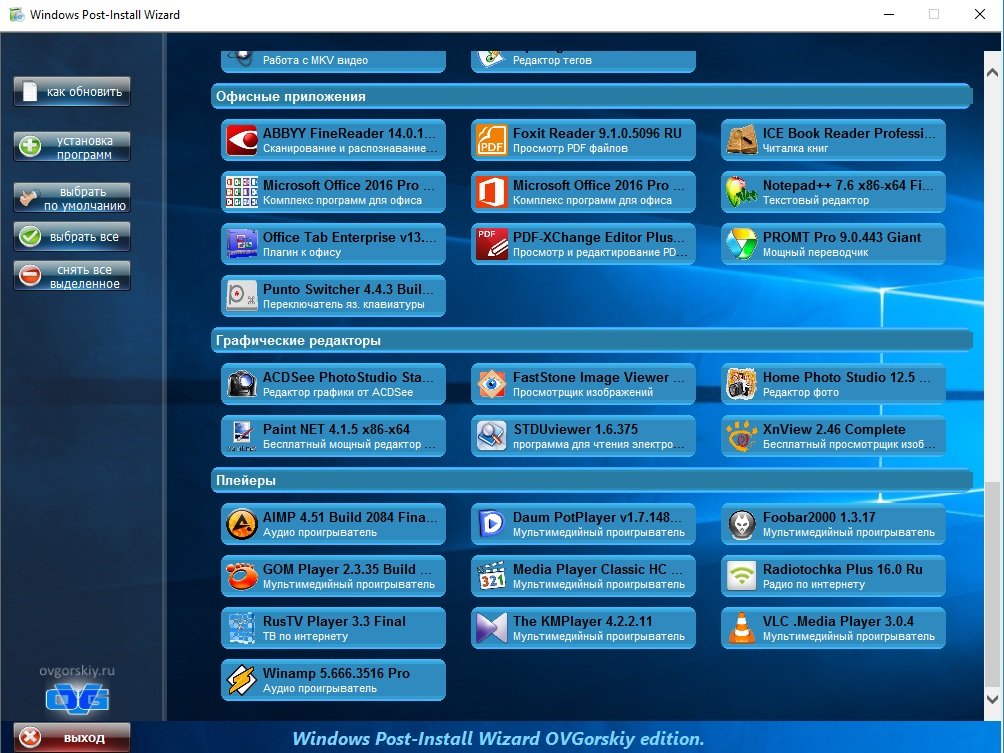Select the ACDSee PhotoStudio camera icon
The height and width of the screenshot is (753, 1004).
242,384
